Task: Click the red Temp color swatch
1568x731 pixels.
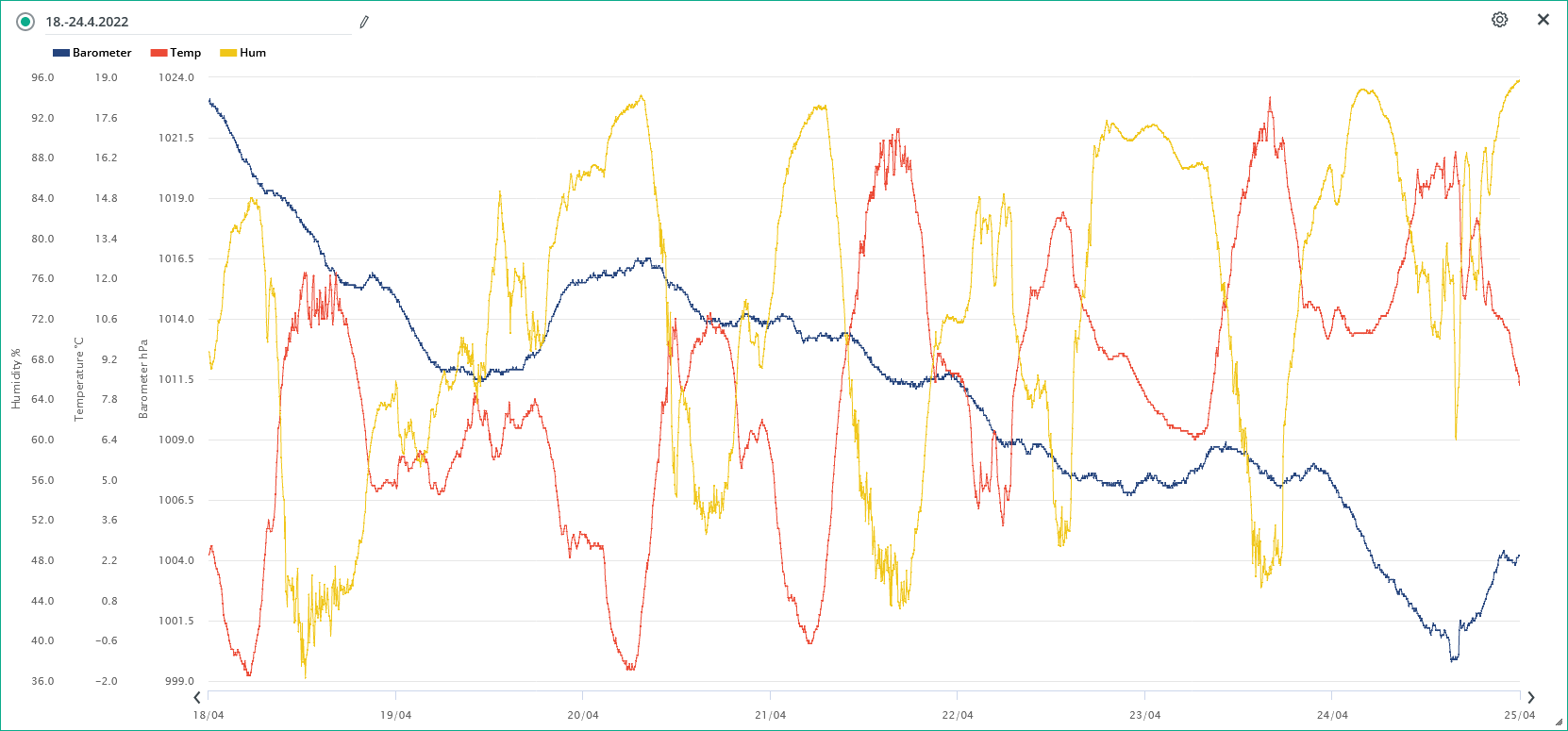Action: click(x=158, y=53)
